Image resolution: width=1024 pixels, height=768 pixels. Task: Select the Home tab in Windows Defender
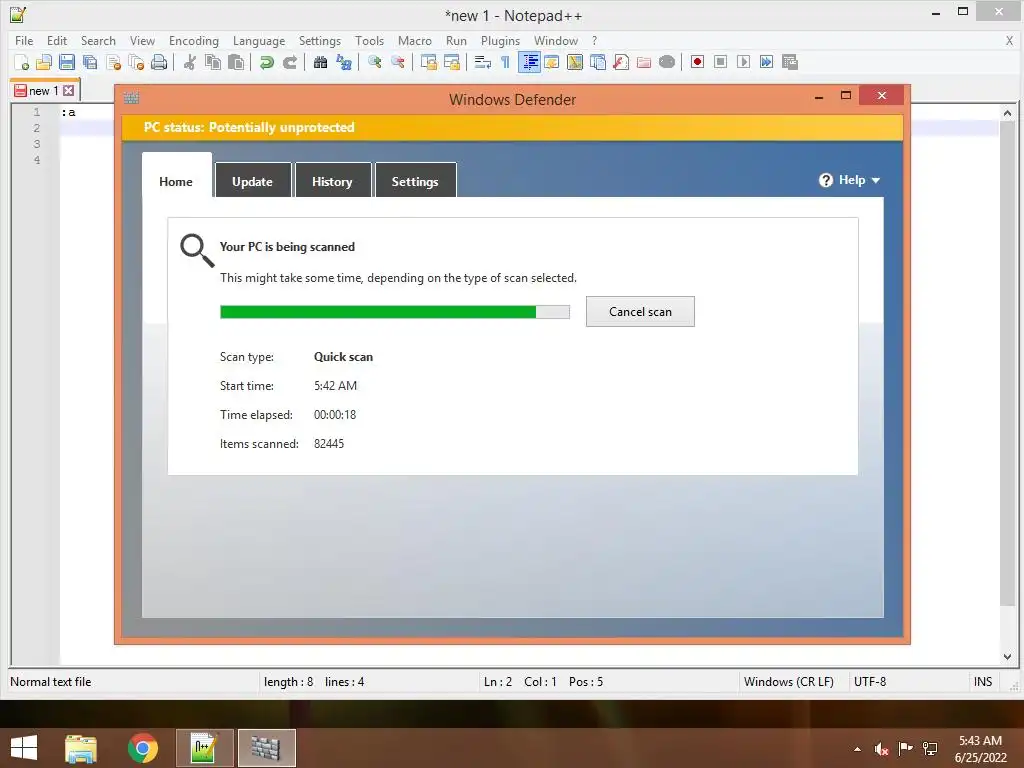(176, 176)
